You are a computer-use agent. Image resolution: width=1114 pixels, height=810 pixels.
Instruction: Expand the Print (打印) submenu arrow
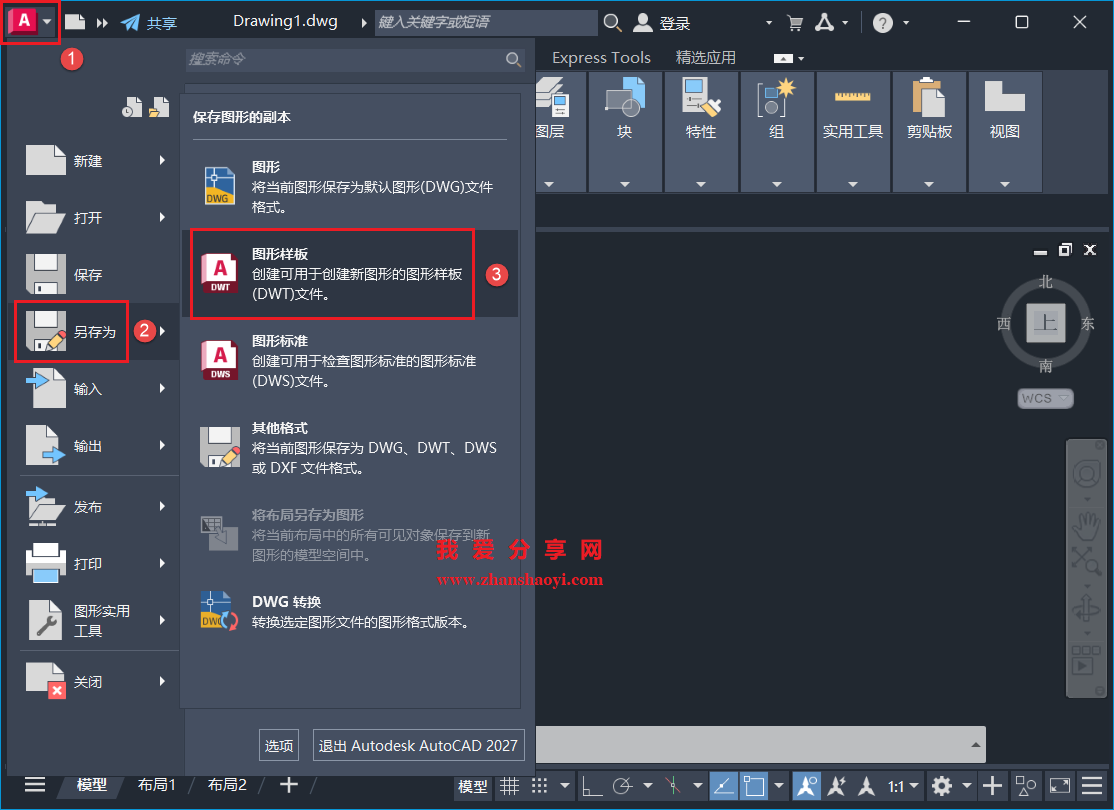(162, 563)
